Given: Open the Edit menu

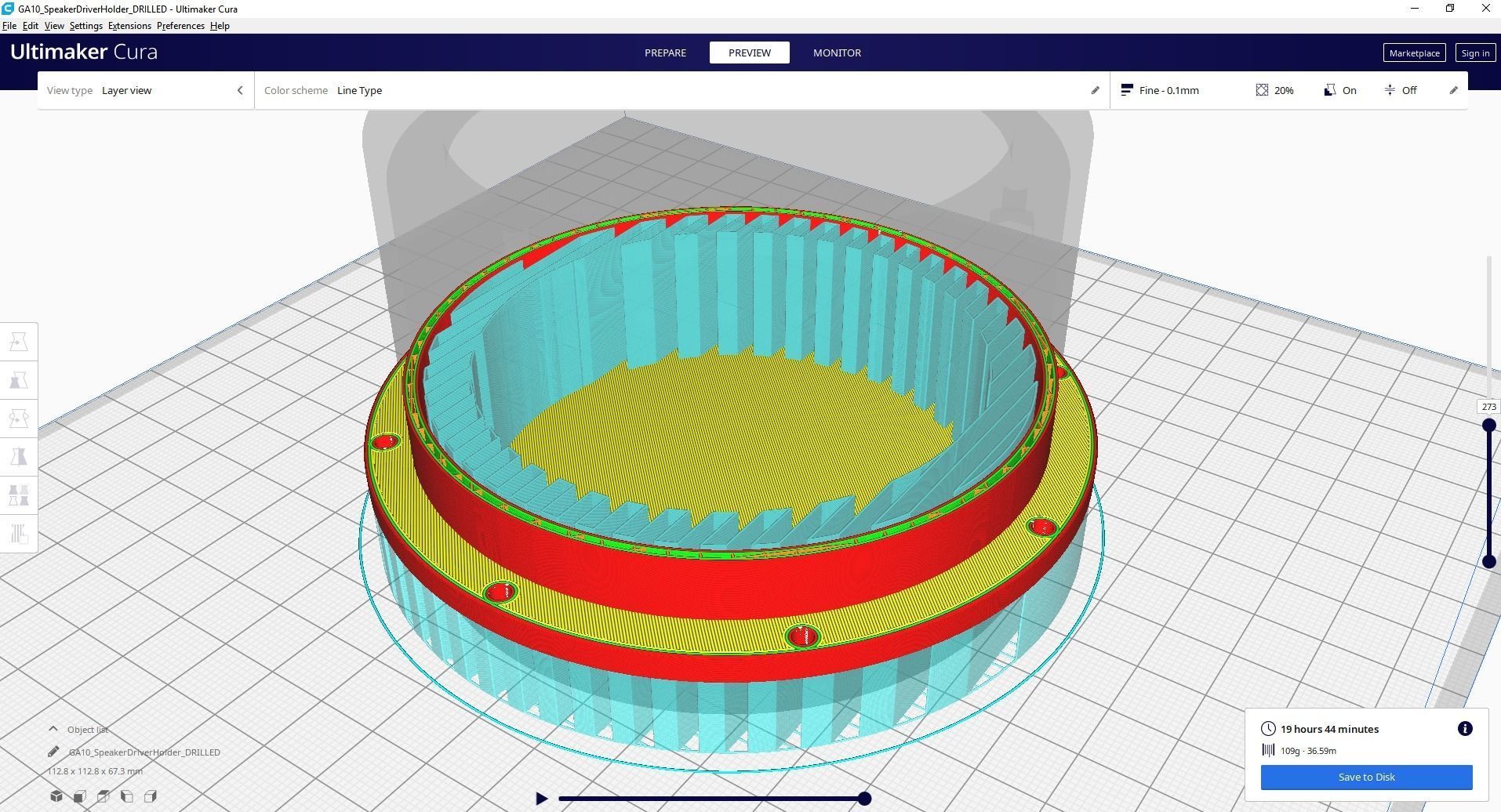Looking at the screenshot, I should tap(31, 26).
